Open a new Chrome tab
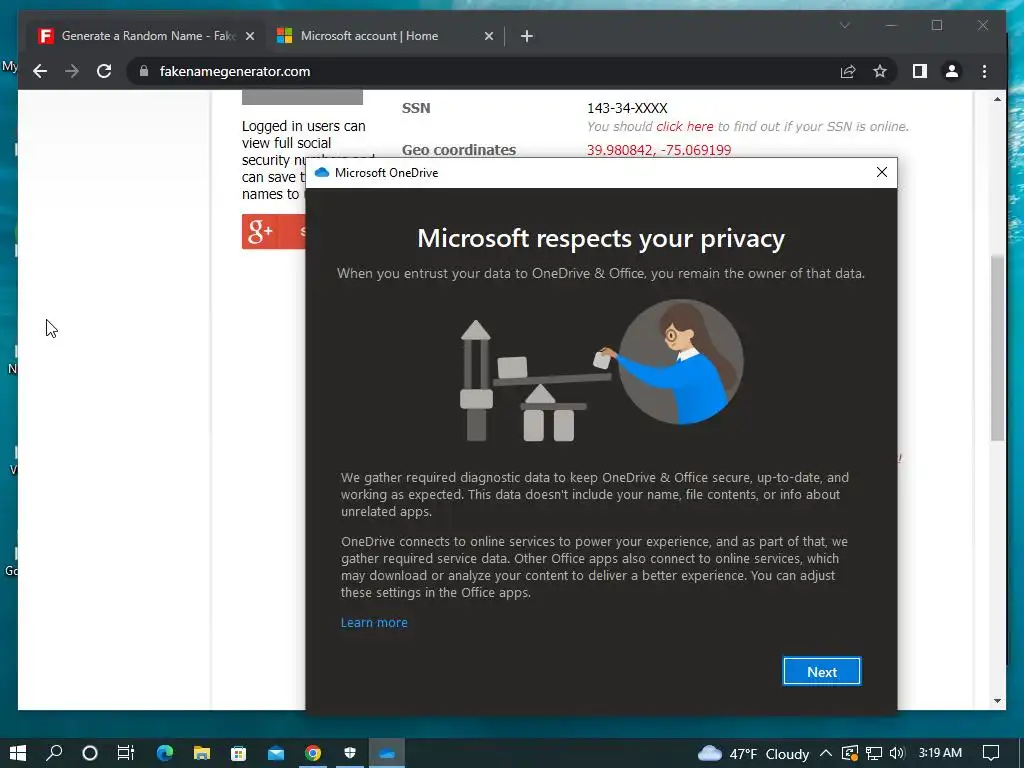Image resolution: width=1024 pixels, height=768 pixels. [x=527, y=37]
